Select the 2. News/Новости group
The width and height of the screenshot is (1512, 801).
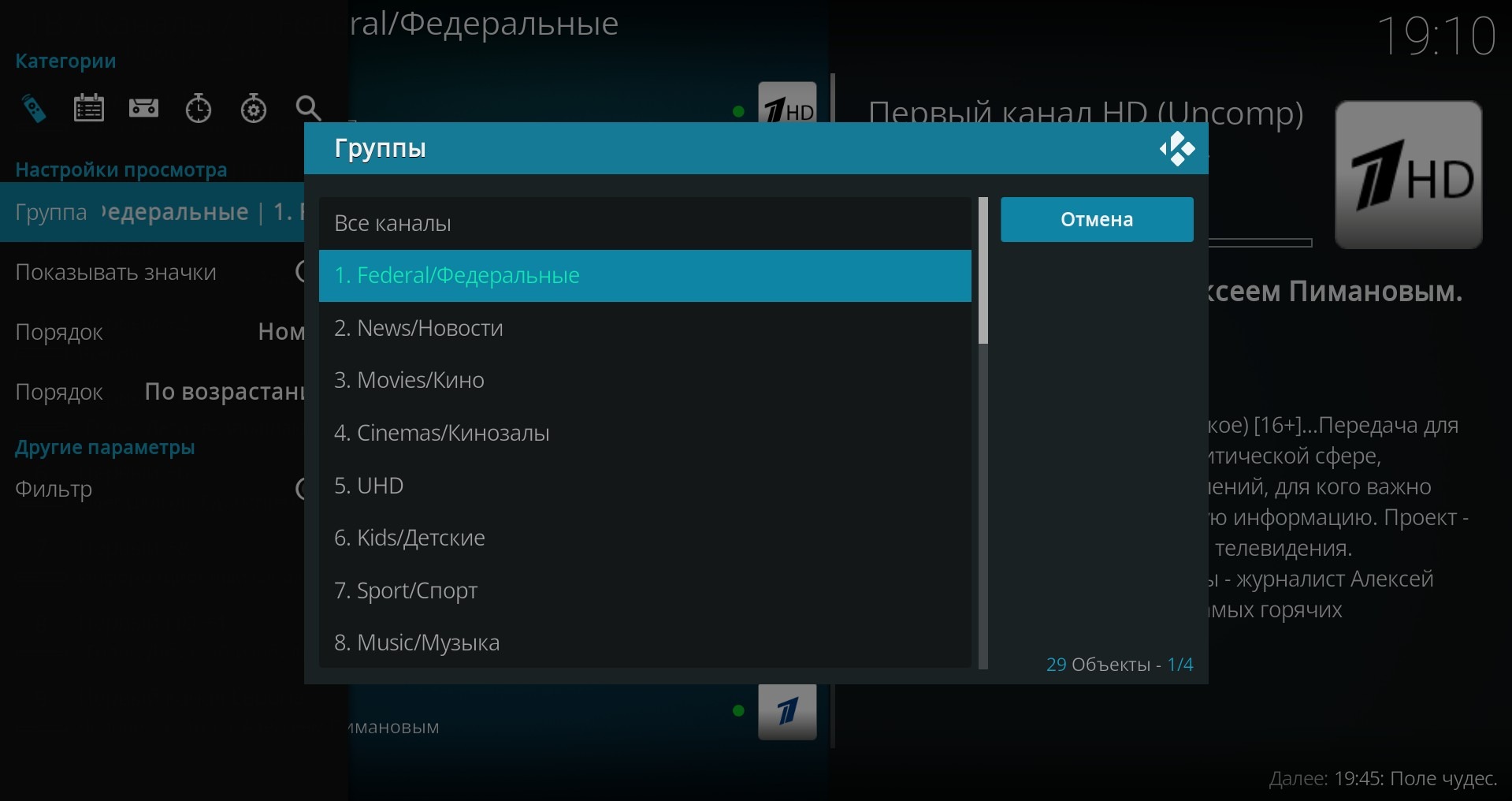click(x=645, y=328)
